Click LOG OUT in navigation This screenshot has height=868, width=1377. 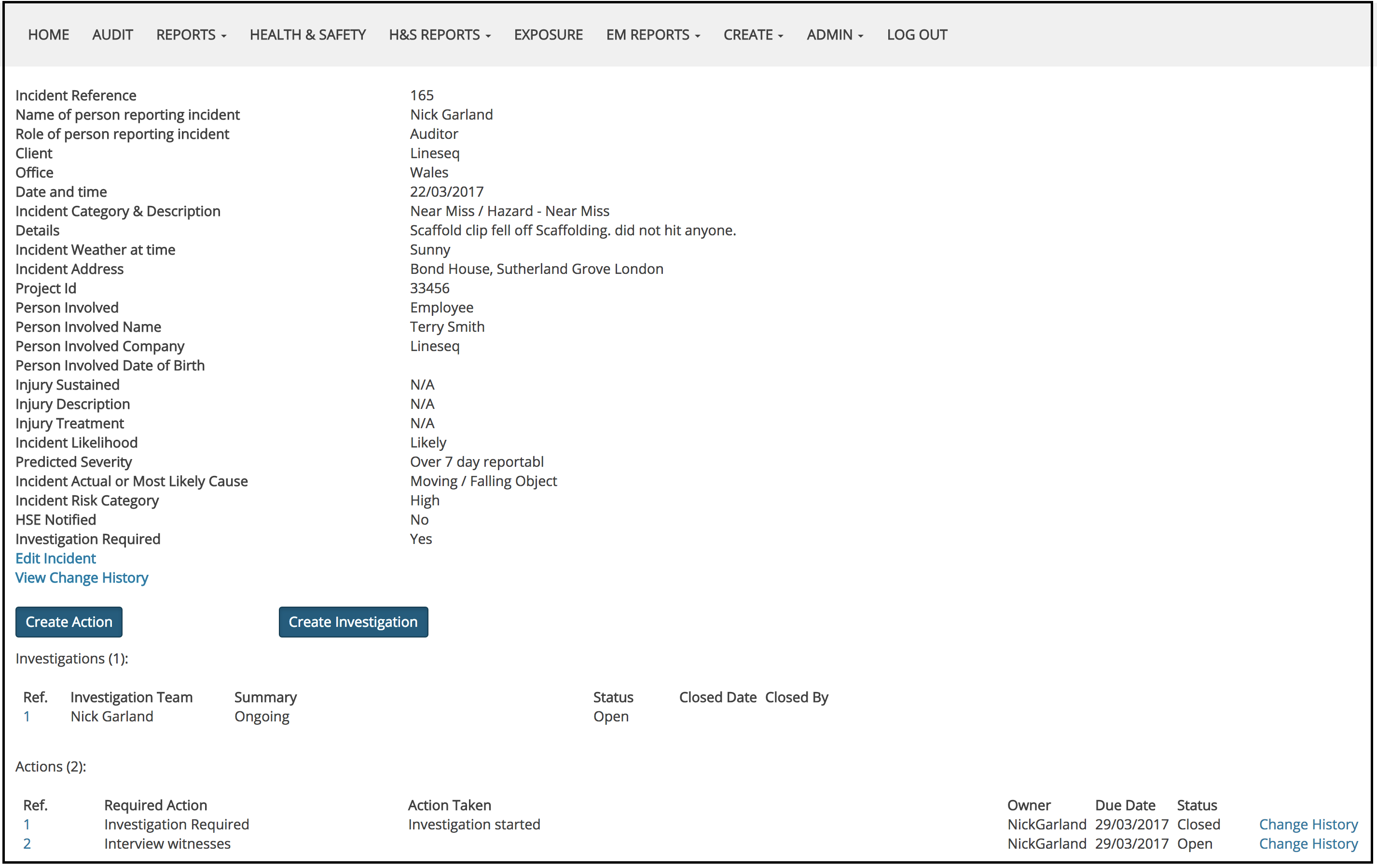(x=917, y=35)
